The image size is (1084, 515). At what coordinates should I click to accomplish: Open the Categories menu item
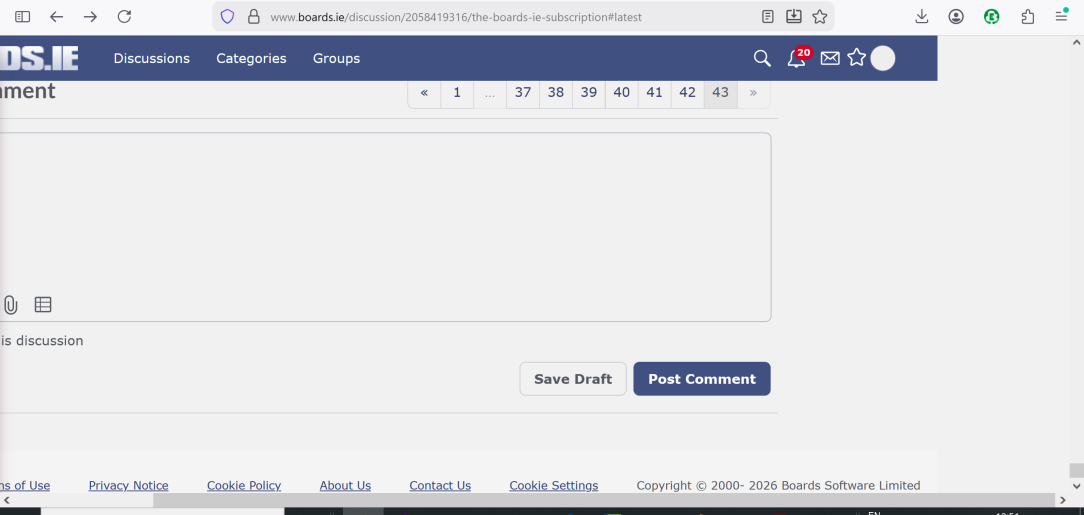coord(251,59)
